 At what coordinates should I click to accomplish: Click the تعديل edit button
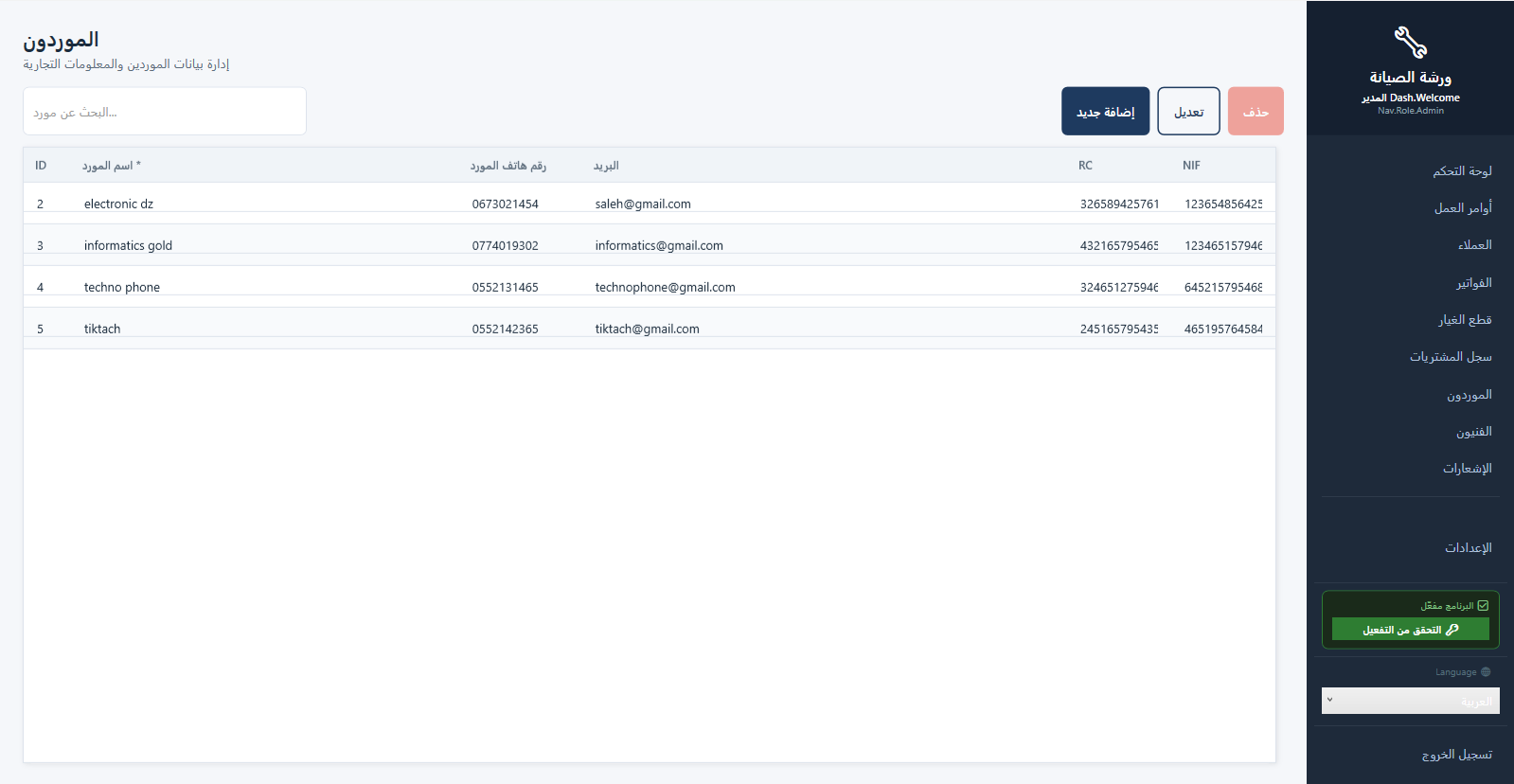click(x=1188, y=112)
